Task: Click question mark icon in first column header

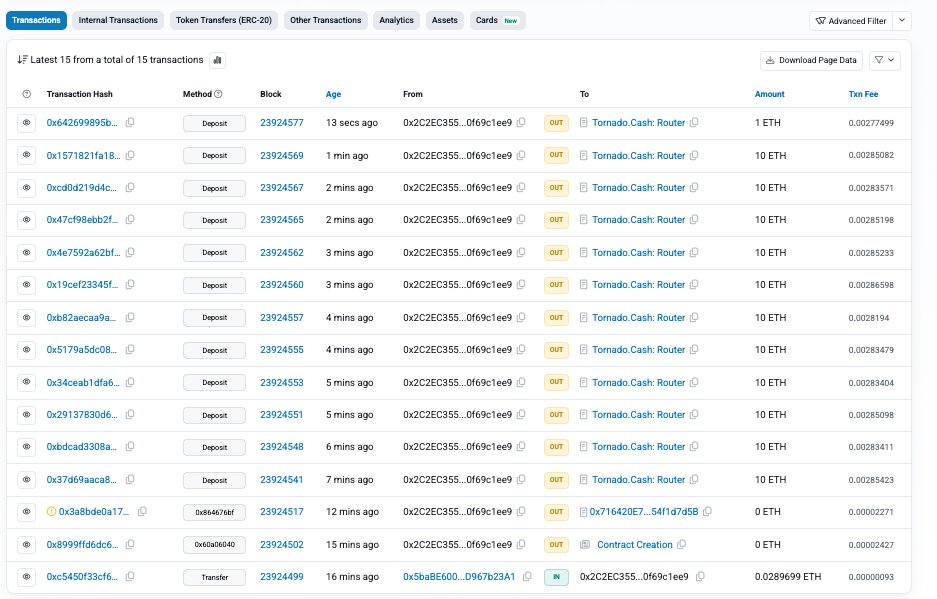Action: pos(26,94)
